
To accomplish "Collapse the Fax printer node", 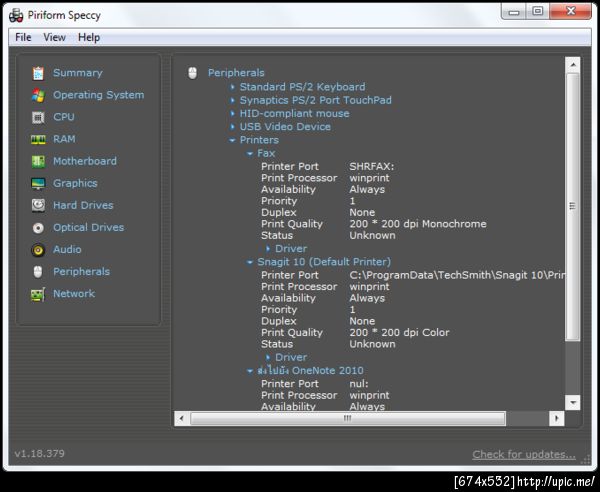I will (x=249, y=154).
